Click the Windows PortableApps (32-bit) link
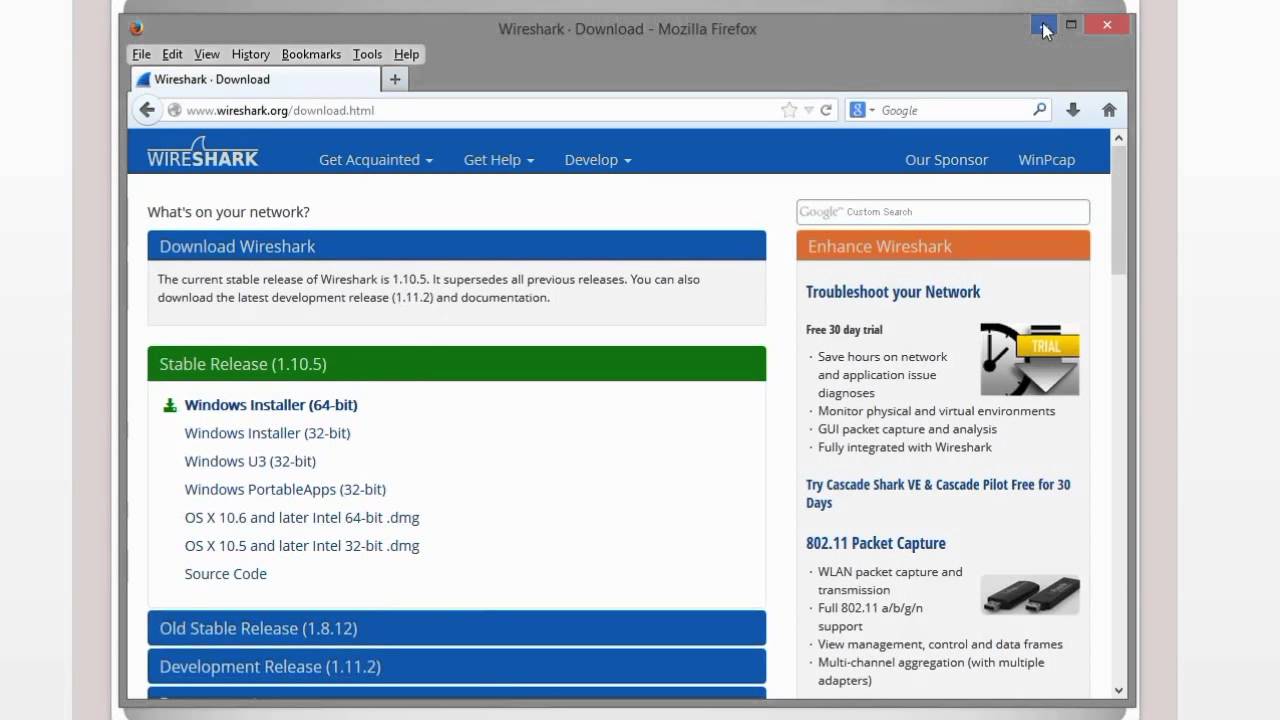Screen dimensions: 1280x720 click(285, 489)
